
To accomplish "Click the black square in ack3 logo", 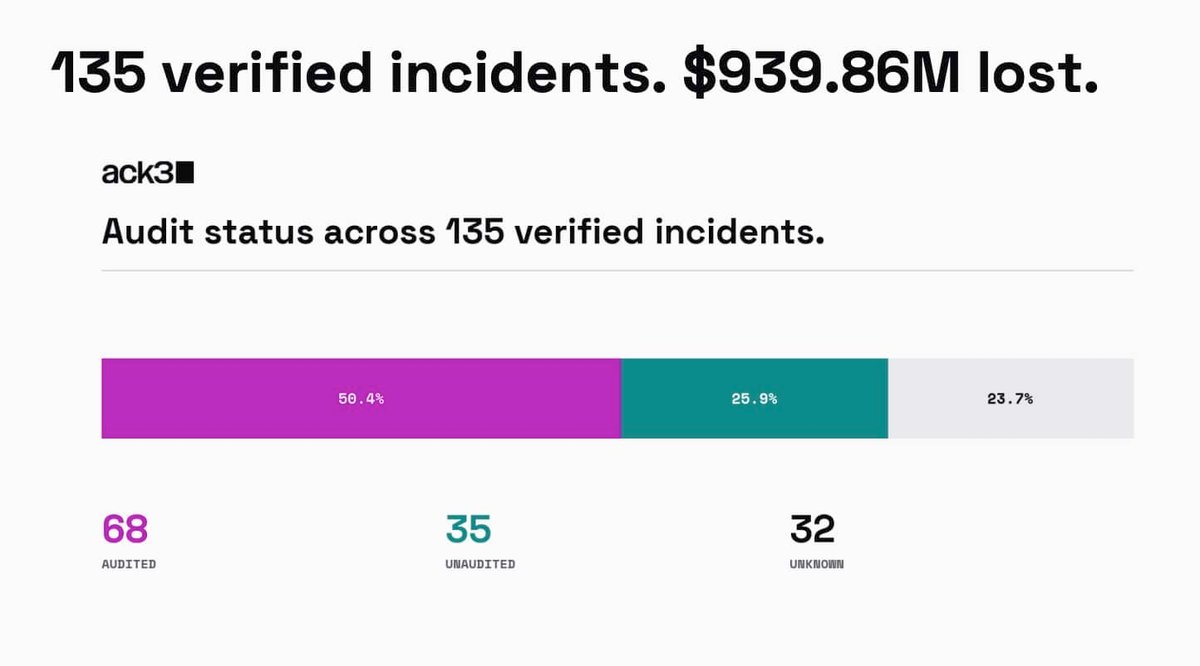I will coord(185,173).
